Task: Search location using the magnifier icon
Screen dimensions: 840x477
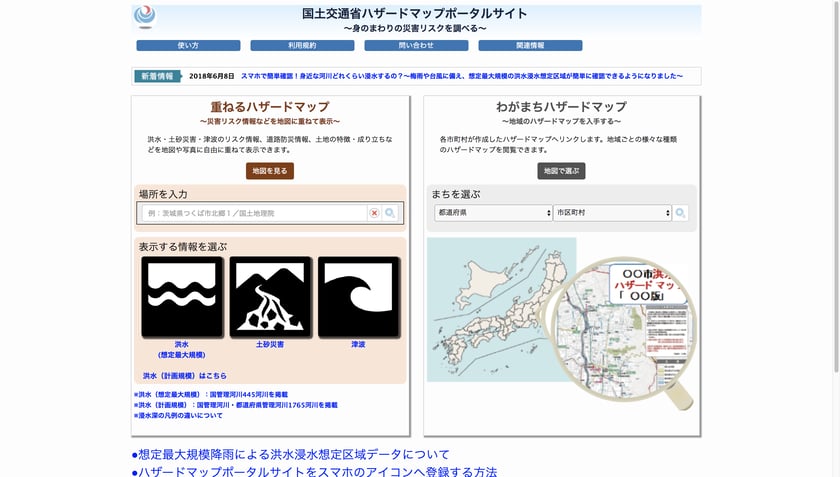Action: 390,213
